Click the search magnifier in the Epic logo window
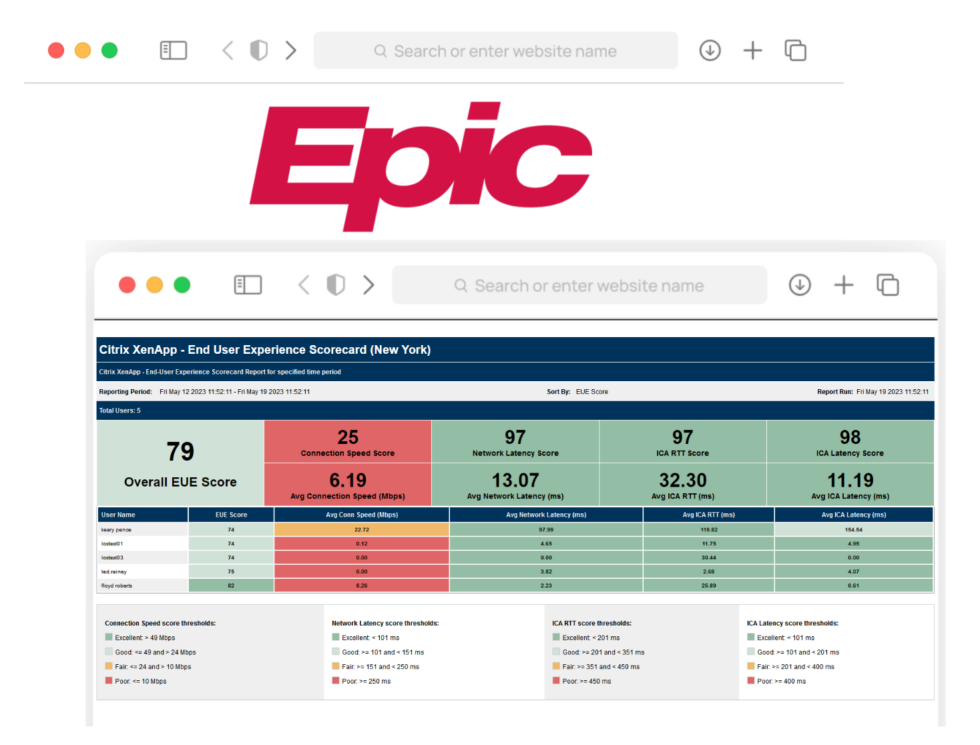The image size is (980, 745). 380,51
